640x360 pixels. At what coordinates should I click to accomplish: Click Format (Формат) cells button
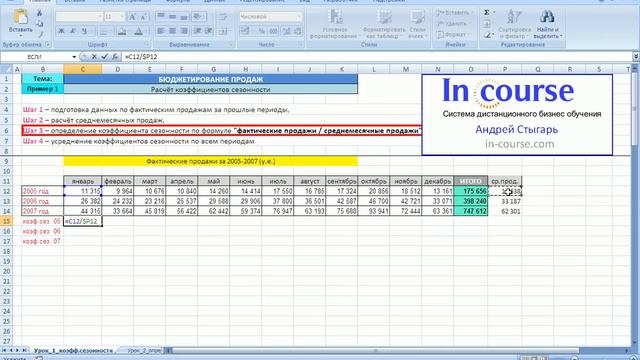tap(453, 35)
